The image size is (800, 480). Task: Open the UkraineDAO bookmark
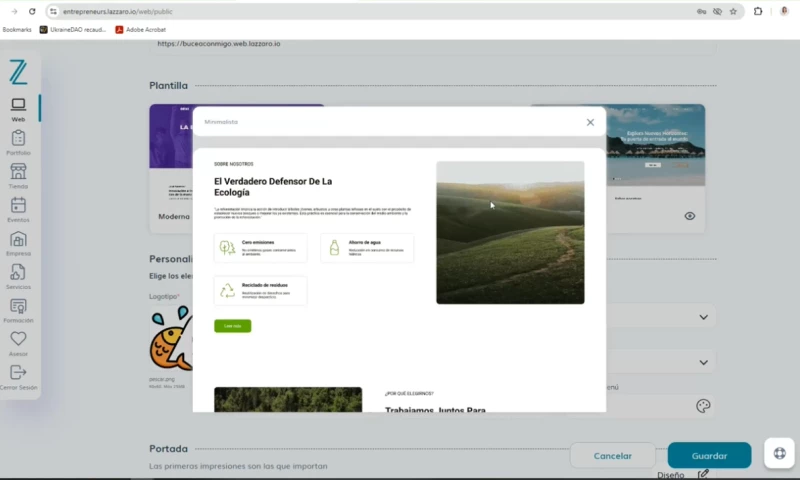pos(73,30)
